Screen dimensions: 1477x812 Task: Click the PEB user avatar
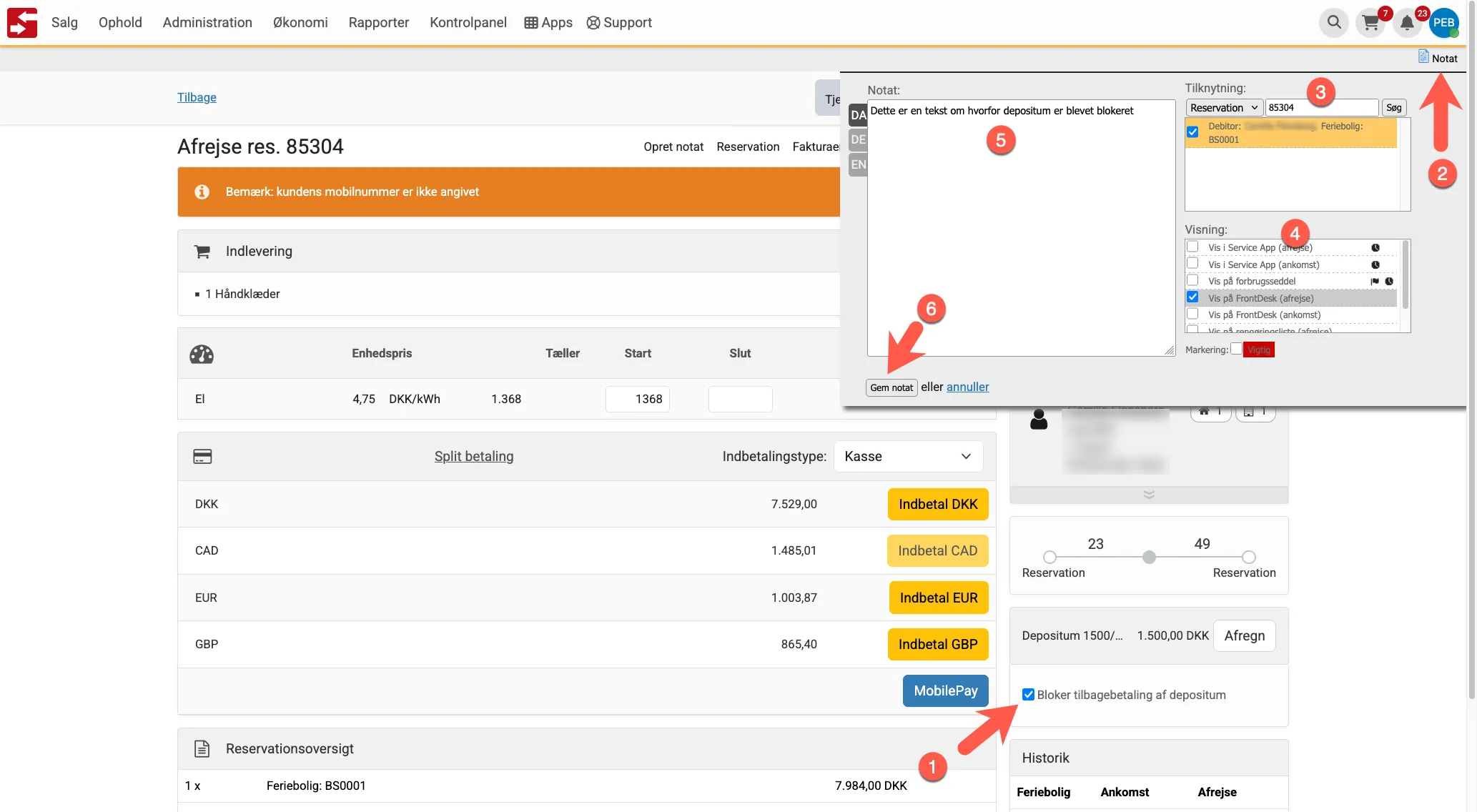tap(1443, 22)
